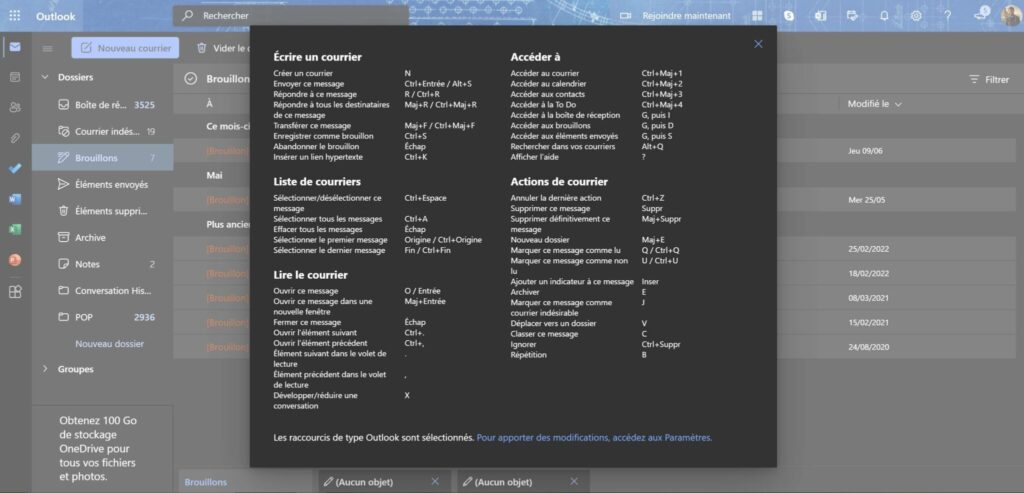Open Files attachments paperclip icon

click(15, 138)
